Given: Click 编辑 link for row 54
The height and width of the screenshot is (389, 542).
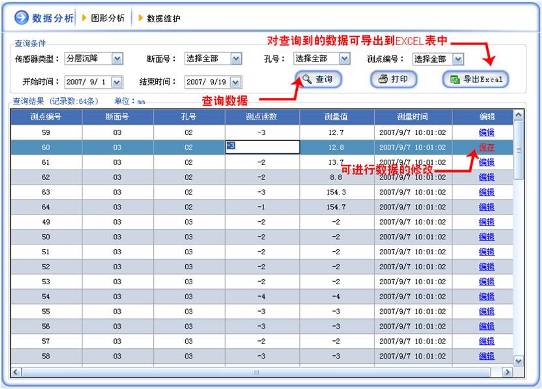Looking at the screenshot, I should point(486,296).
